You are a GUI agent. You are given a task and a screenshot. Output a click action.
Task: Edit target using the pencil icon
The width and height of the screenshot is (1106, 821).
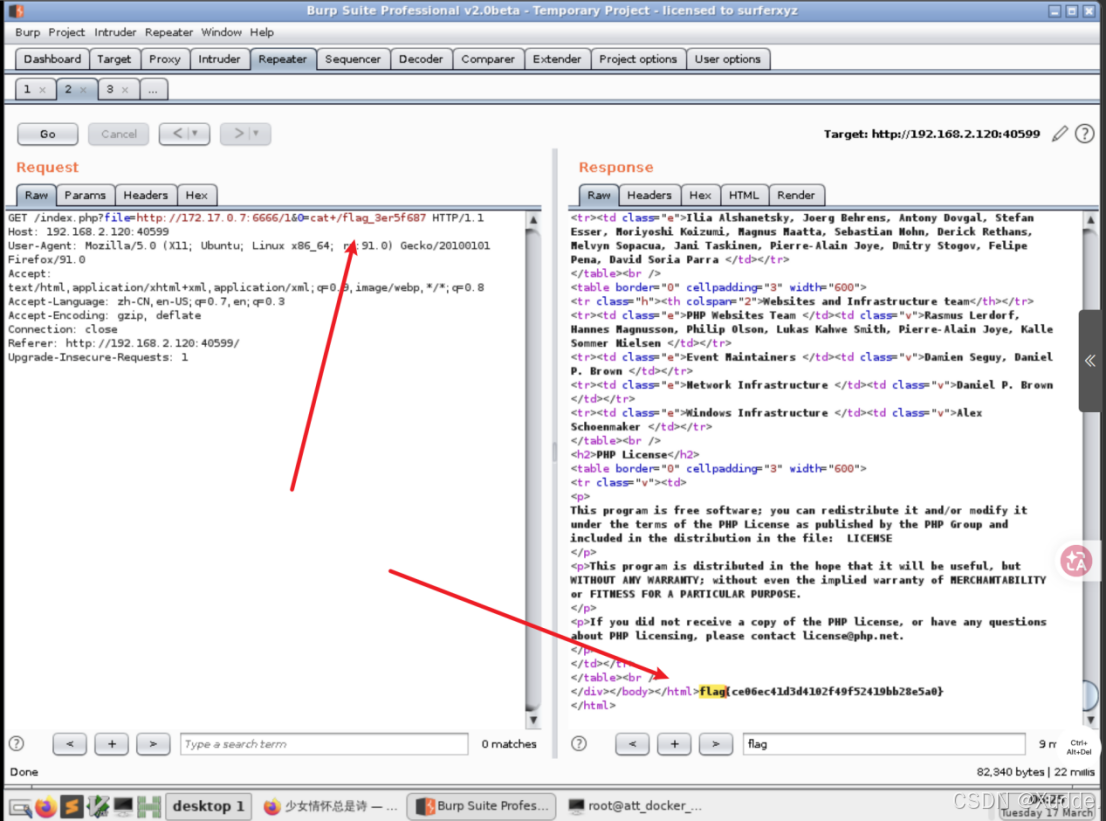(1059, 133)
